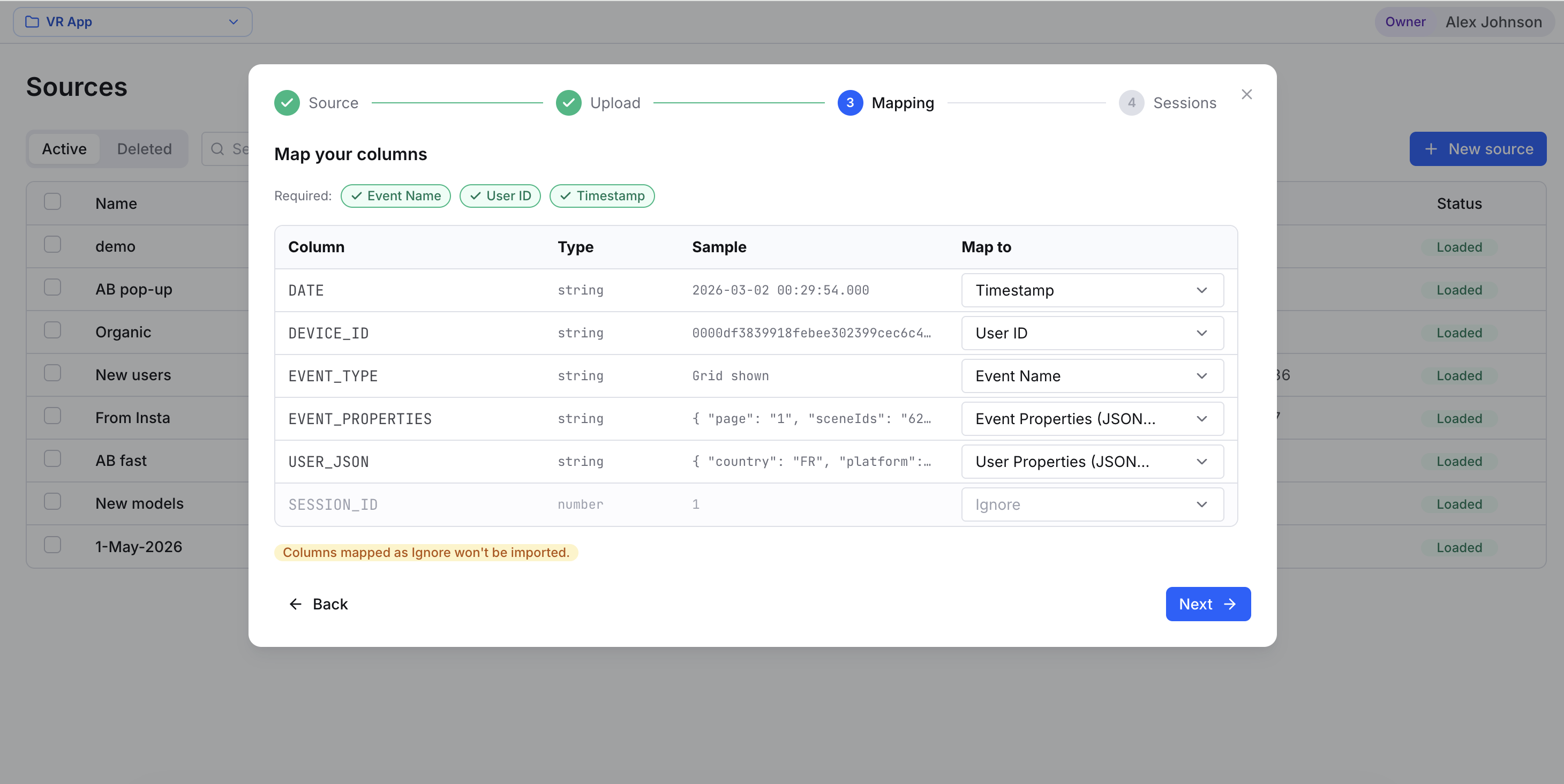Screen dimensions: 1564x784
Task: Switch to the Deleted tab
Action: pyautogui.click(x=145, y=149)
